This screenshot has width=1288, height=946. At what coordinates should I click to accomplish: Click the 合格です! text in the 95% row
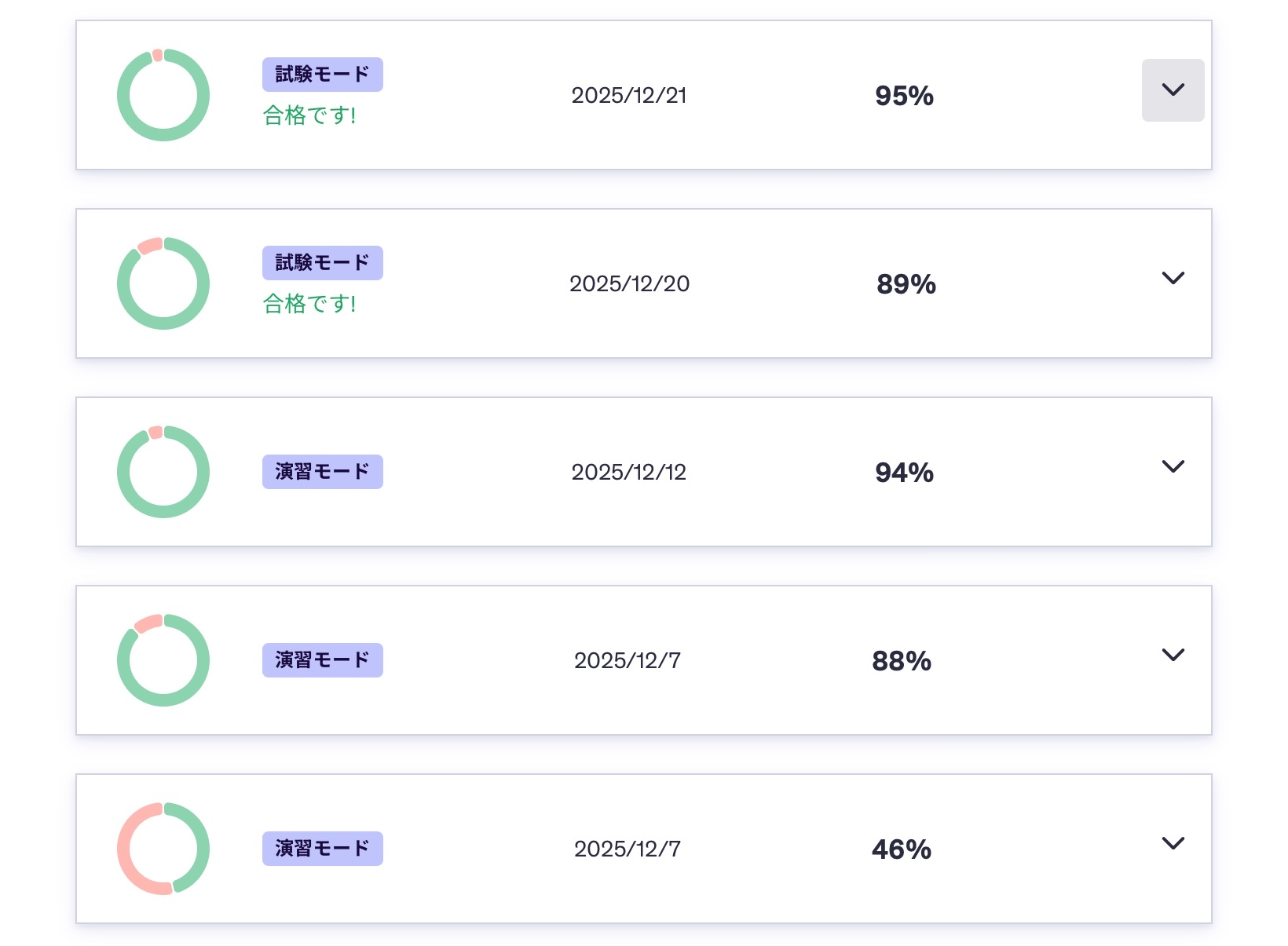tap(309, 115)
